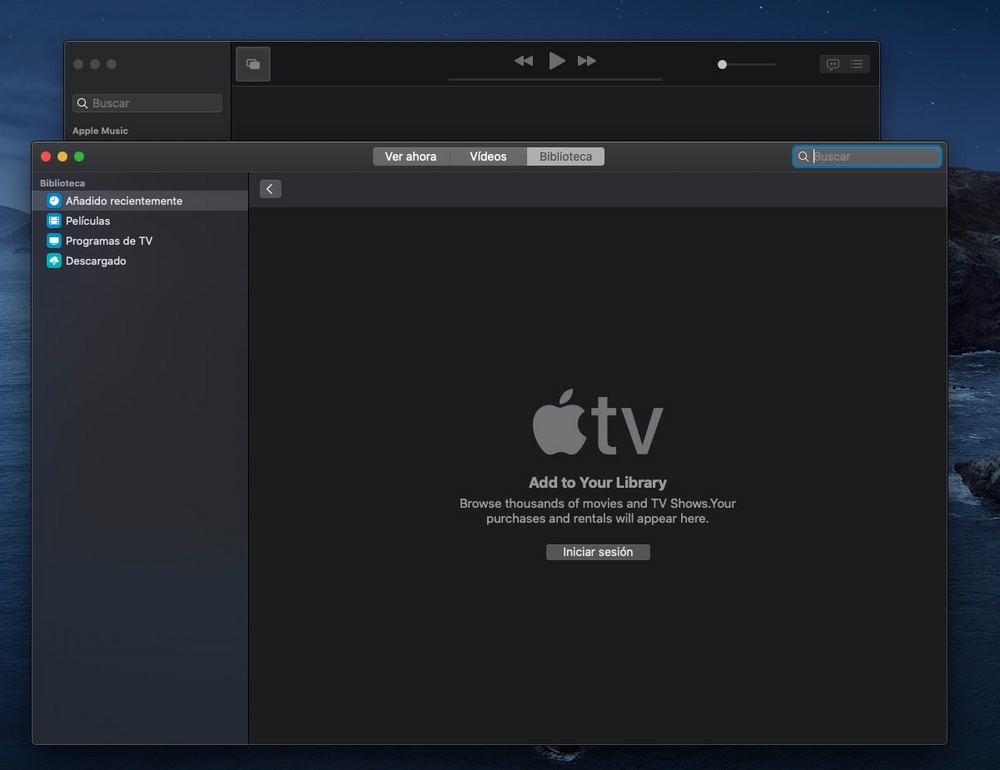Screen dimensions: 1000x770
Task: Focus the TV app Buscar field
Action: point(867,156)
